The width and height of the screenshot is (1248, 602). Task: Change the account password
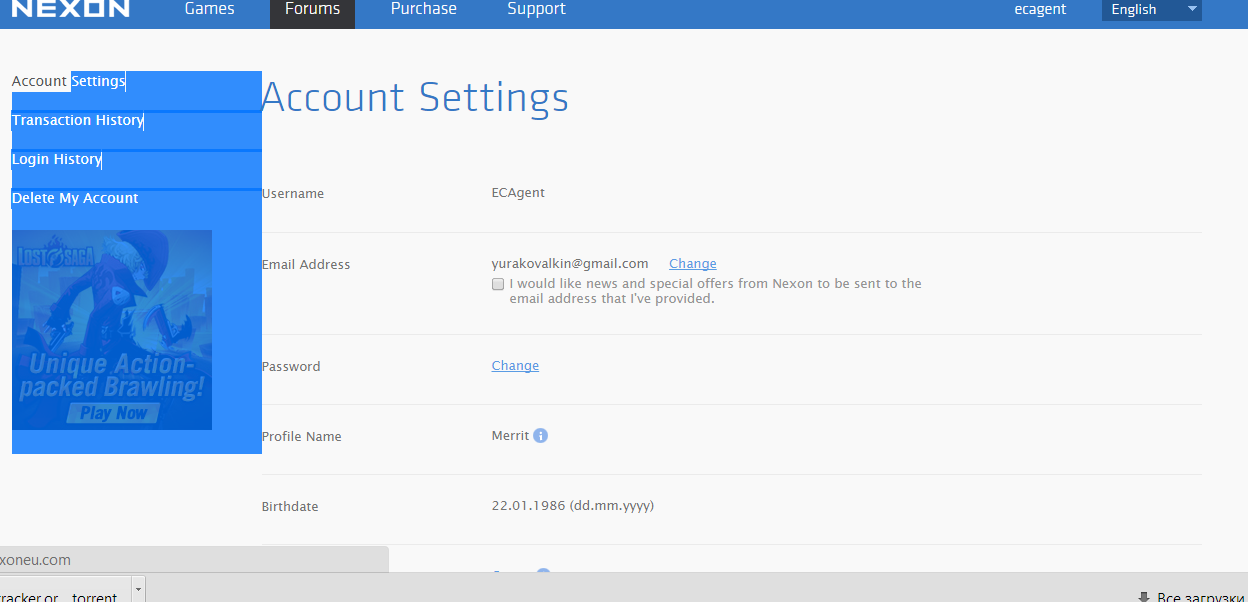[515, 366]
